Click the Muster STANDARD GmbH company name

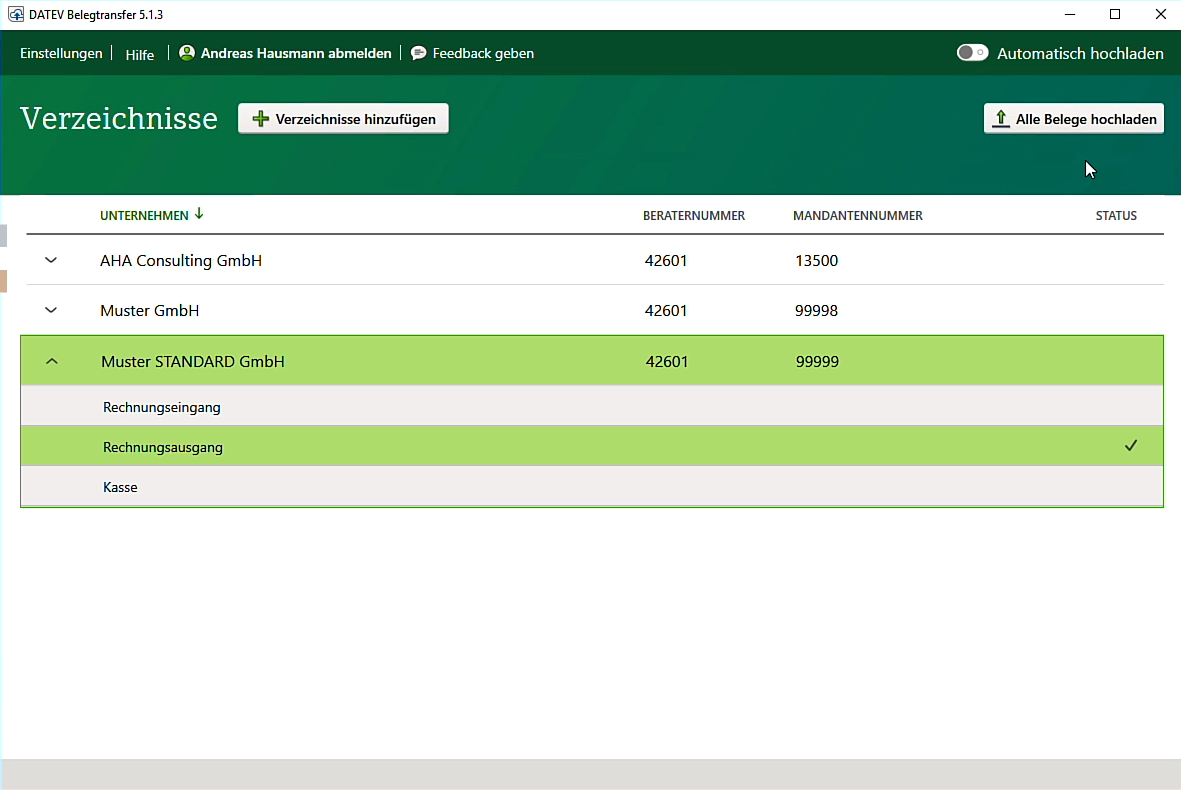point(193,361)
